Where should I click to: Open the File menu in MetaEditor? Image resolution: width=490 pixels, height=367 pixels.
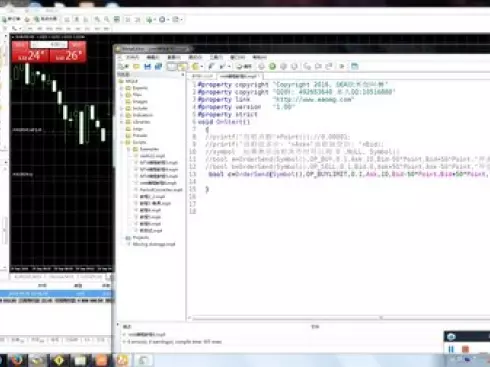click(132, 57)
